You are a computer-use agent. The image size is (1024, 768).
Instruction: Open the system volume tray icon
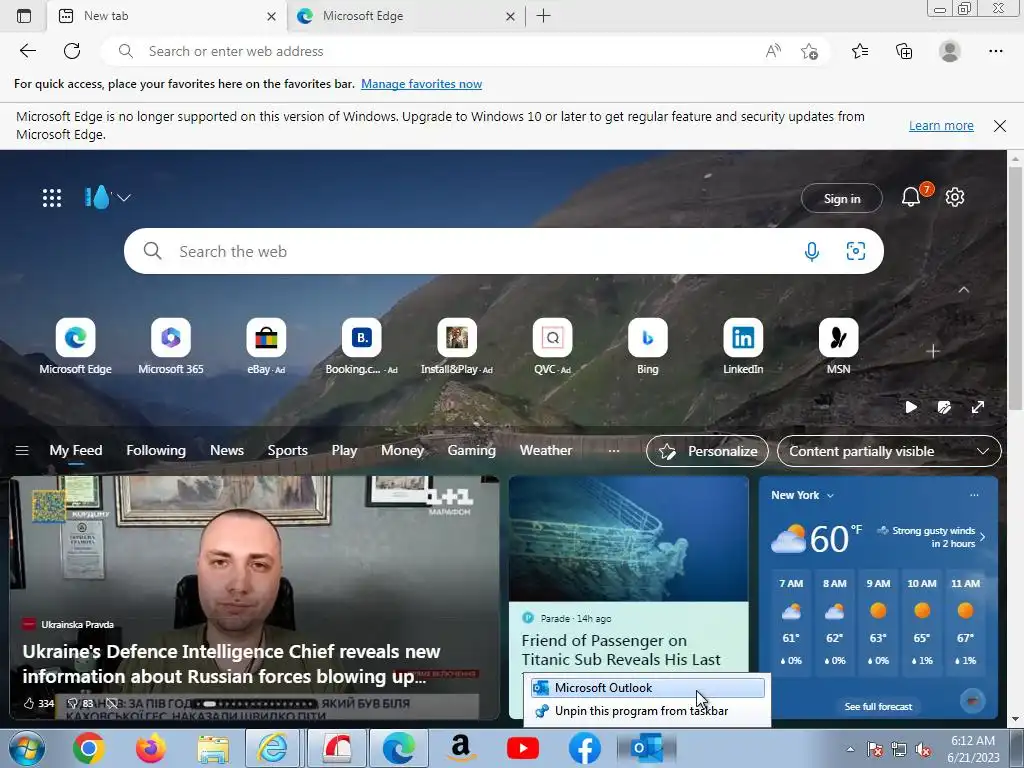tap(923, 750)
